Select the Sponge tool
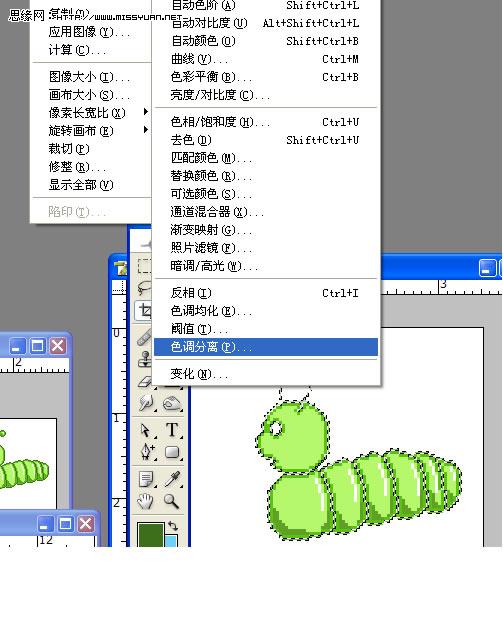Image resolution: width=503 pixels, height=634 pixels. [172, 403]
